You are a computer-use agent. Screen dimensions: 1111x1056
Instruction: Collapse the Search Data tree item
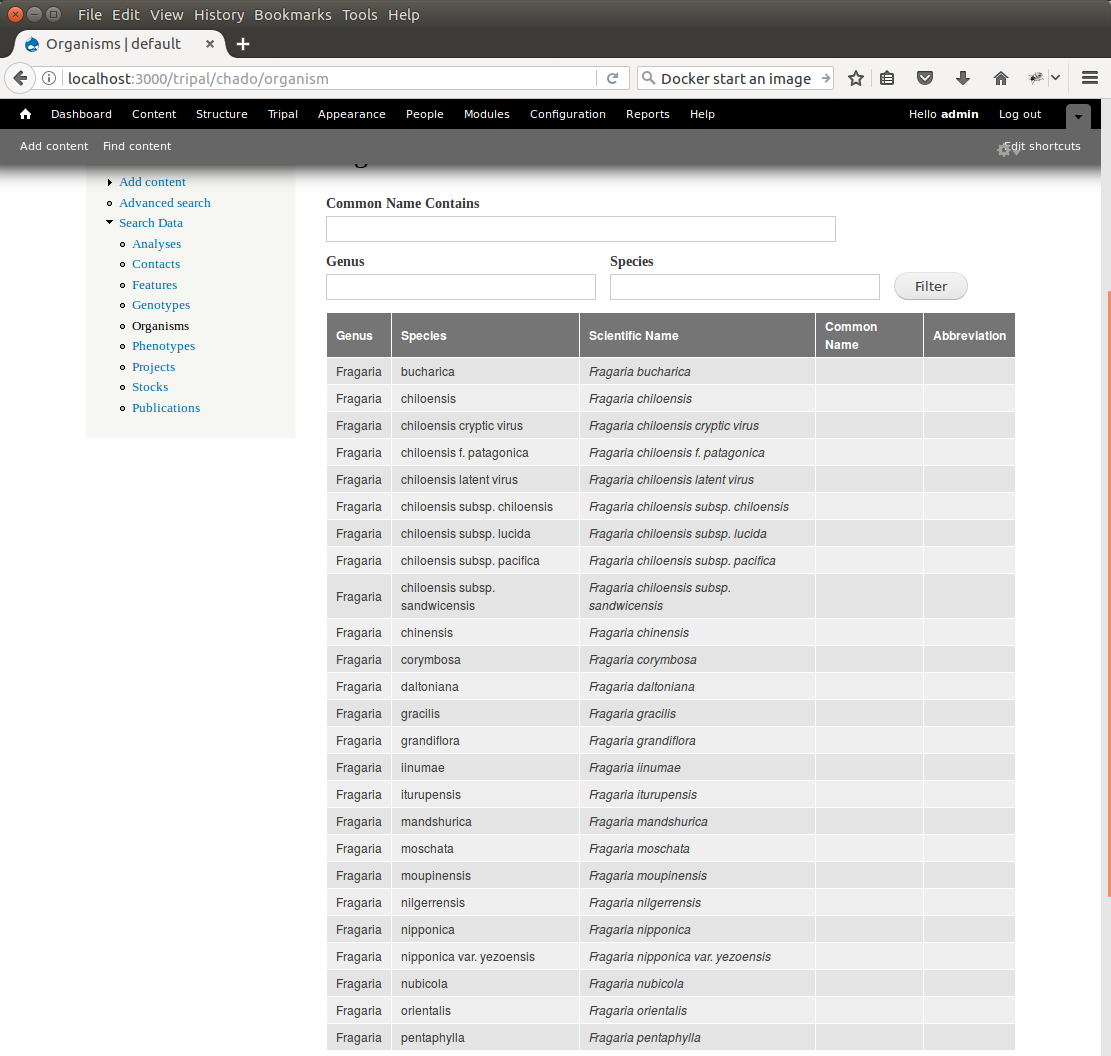coord(109,222)
